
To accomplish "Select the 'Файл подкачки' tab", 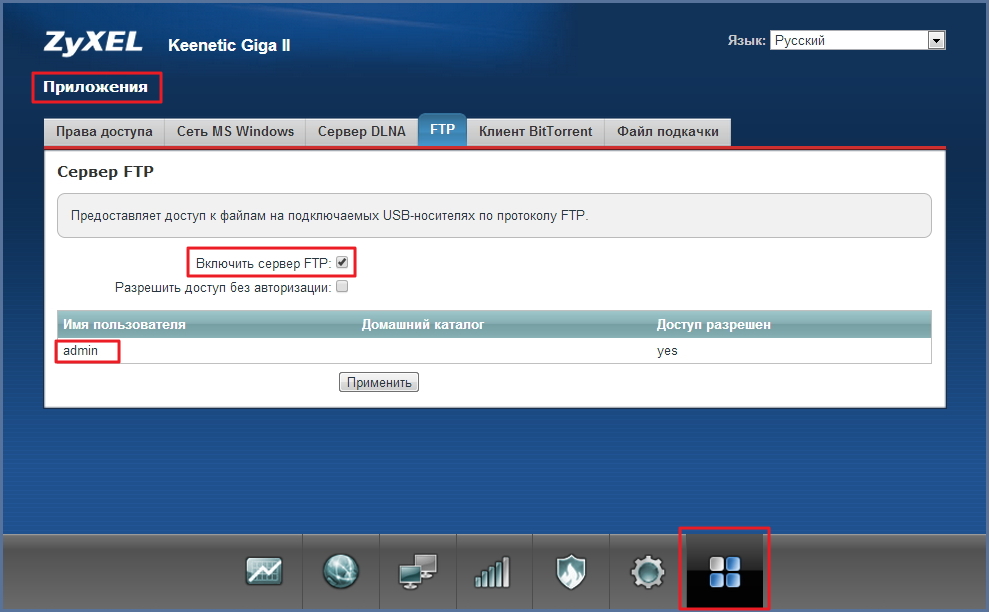I will tap(667, 131).
